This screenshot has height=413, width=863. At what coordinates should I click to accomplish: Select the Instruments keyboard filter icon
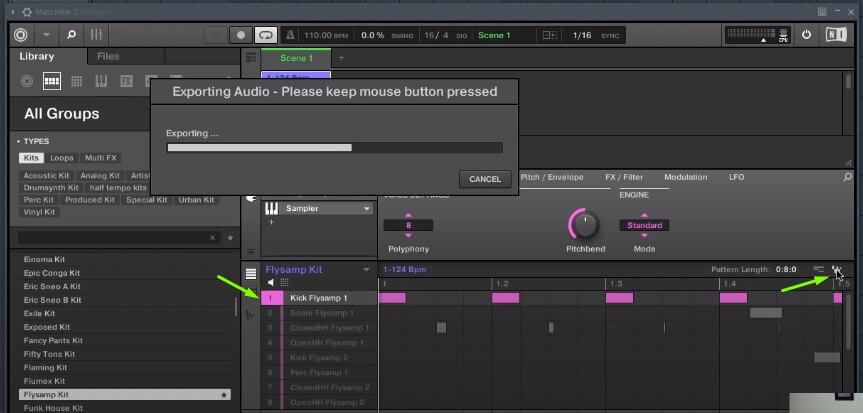point(101,81)
